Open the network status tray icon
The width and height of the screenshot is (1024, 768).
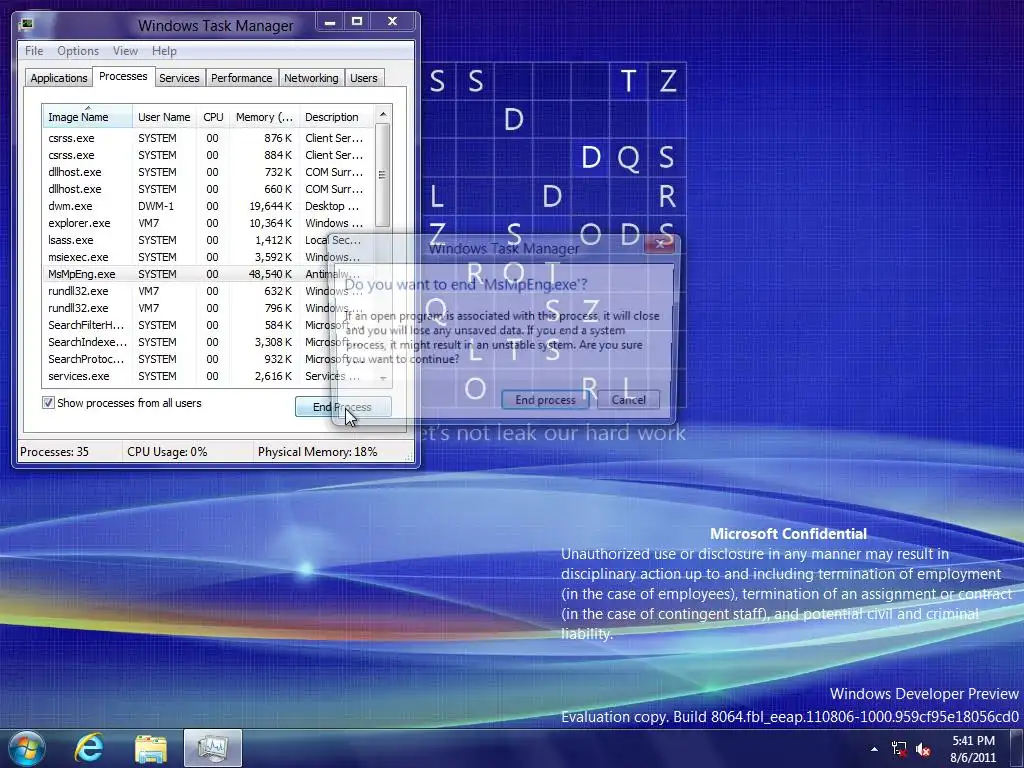coord(899,749)
